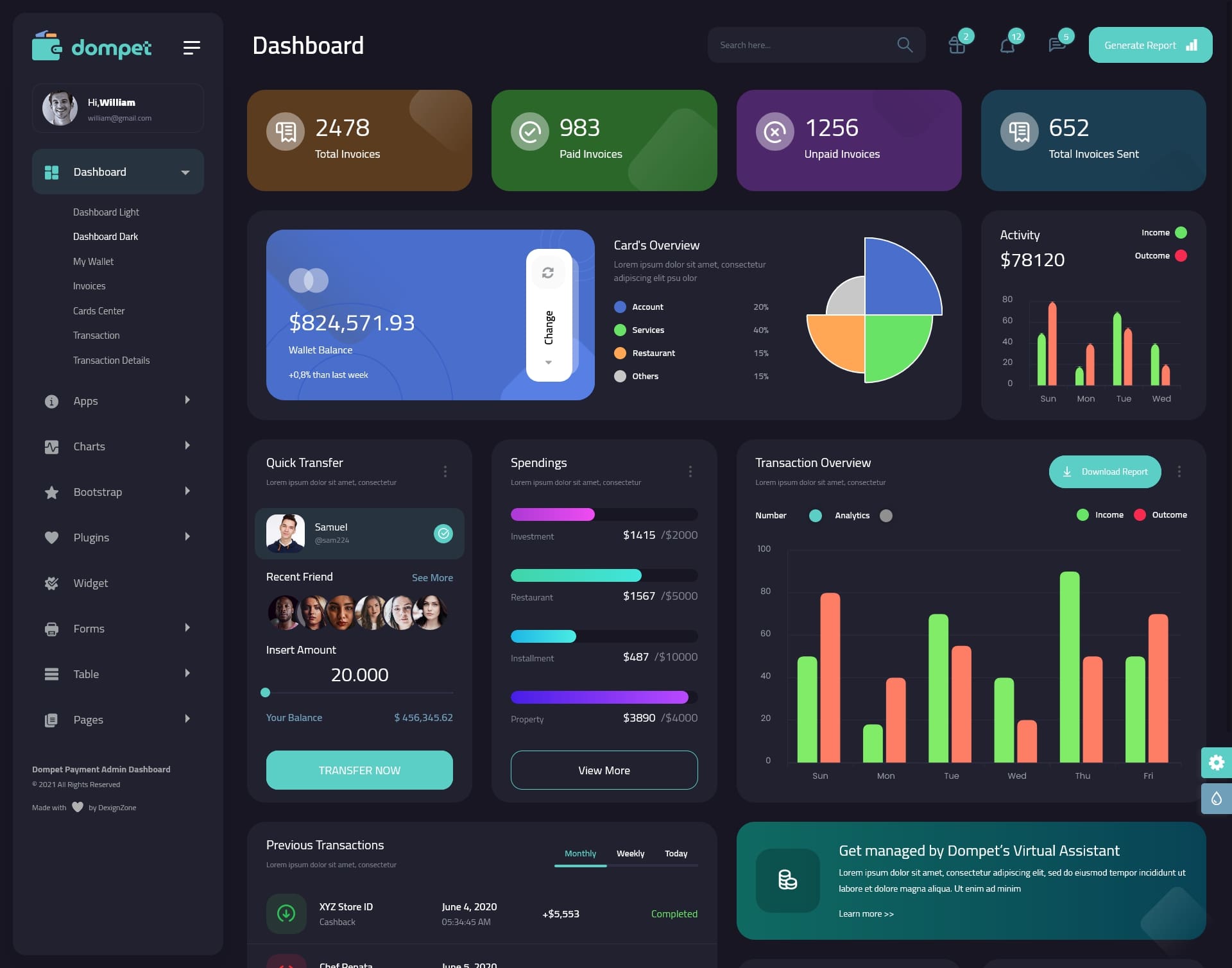The image size is (1232, 968).
Task: Click the wallet balance refresh icon
Action: 549,272
